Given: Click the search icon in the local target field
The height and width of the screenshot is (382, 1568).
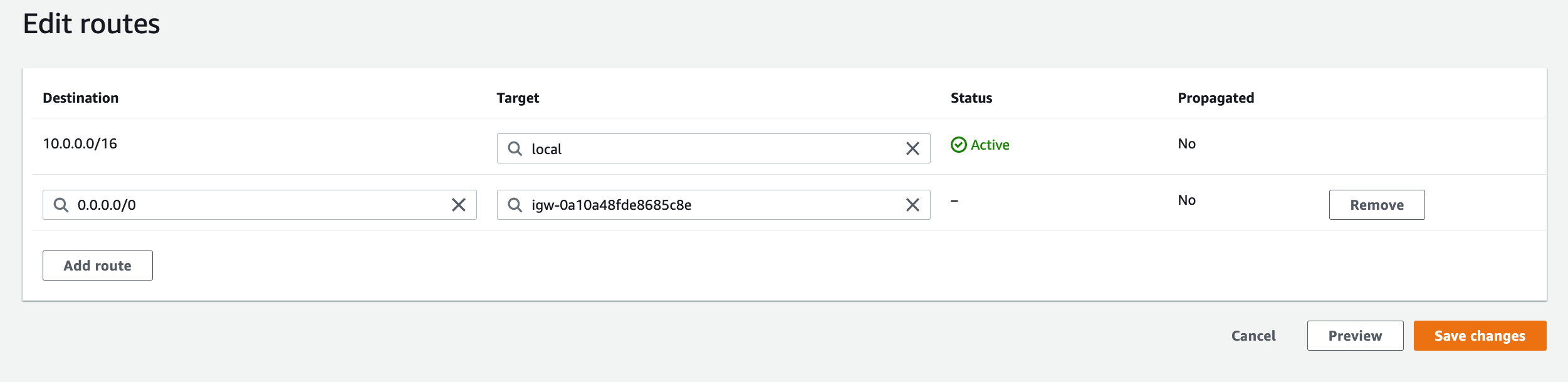Looking at the screenshot, I should pos(515,148).
